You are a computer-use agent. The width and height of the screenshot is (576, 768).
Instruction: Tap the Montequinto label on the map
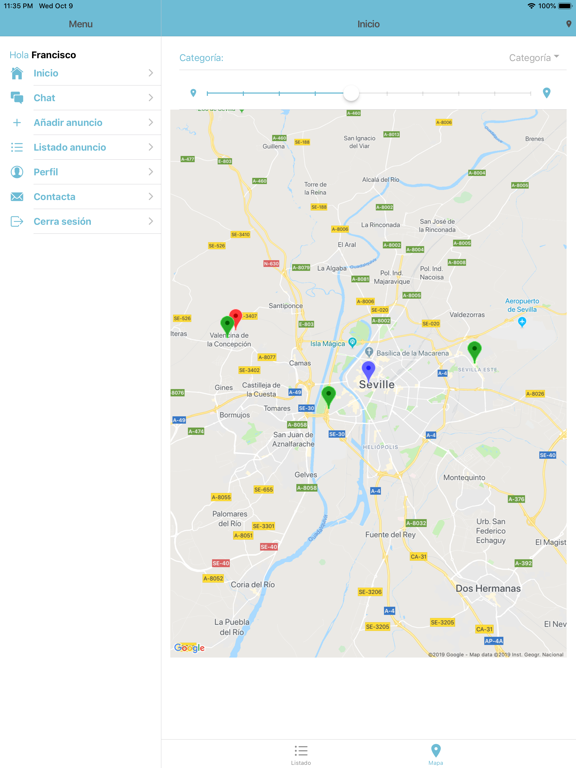tap(464, 477)
